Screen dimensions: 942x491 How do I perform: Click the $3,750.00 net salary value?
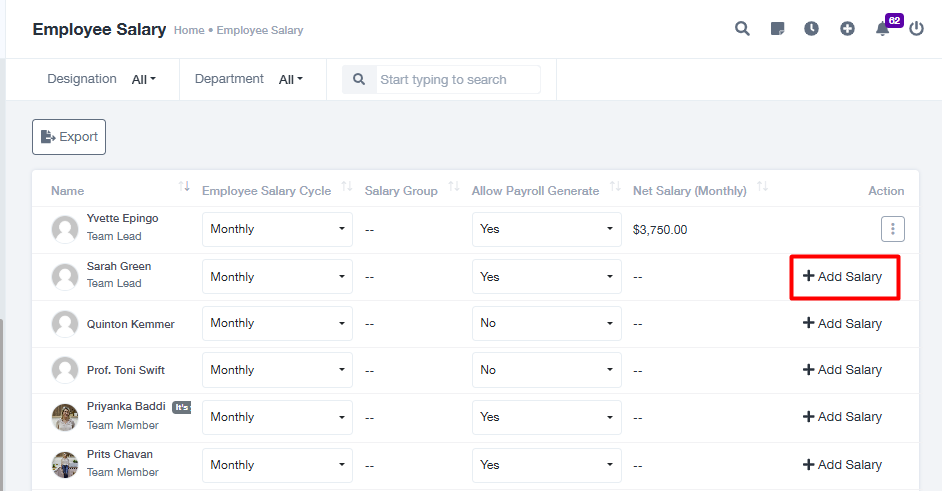coord(660,230)
